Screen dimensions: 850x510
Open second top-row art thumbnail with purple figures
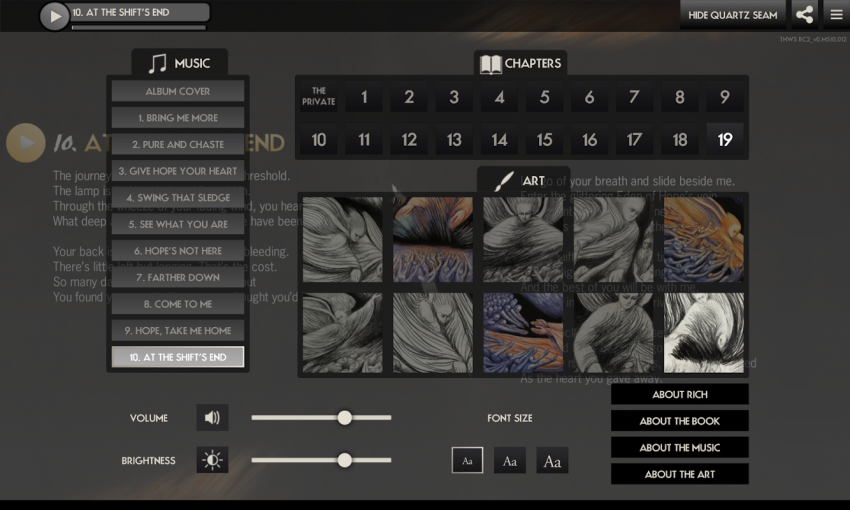coord(433,239)
